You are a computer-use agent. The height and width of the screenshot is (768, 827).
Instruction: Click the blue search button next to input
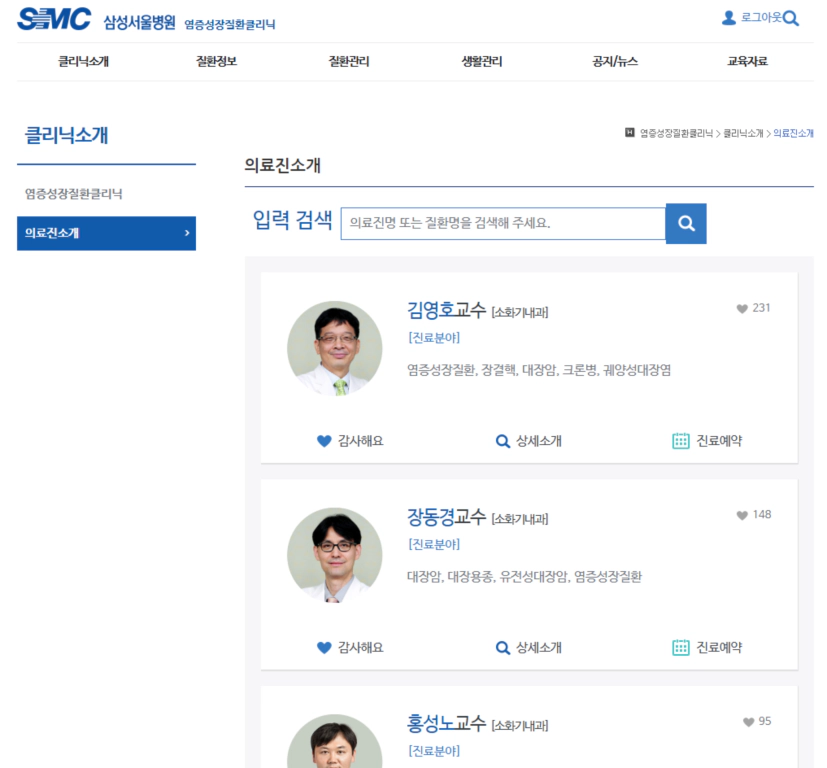[x=686, y=224]
